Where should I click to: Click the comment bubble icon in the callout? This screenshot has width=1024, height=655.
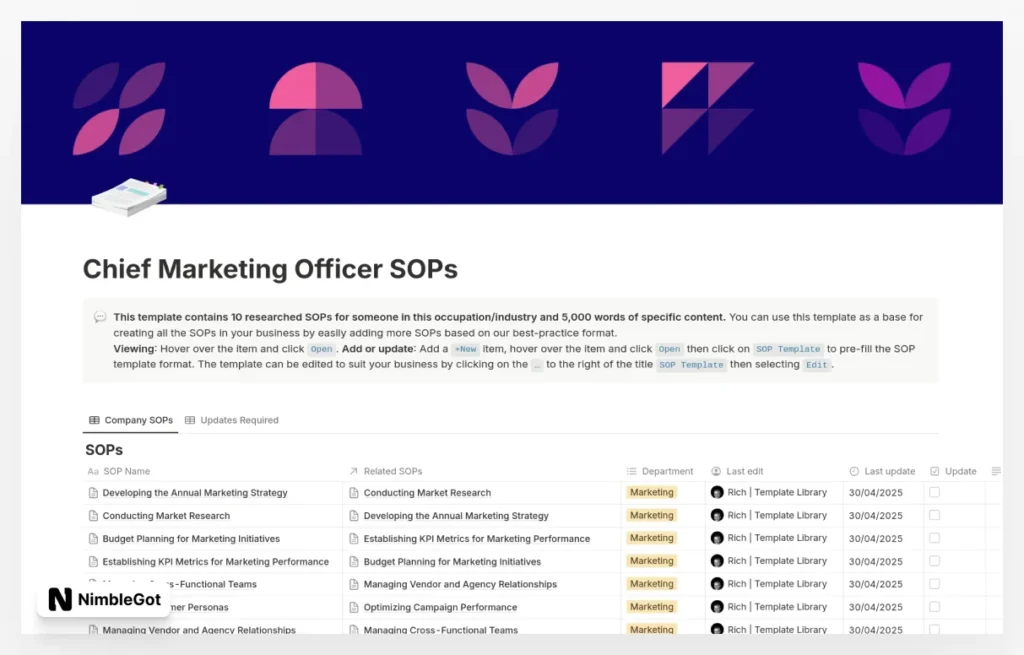[100, 316]
